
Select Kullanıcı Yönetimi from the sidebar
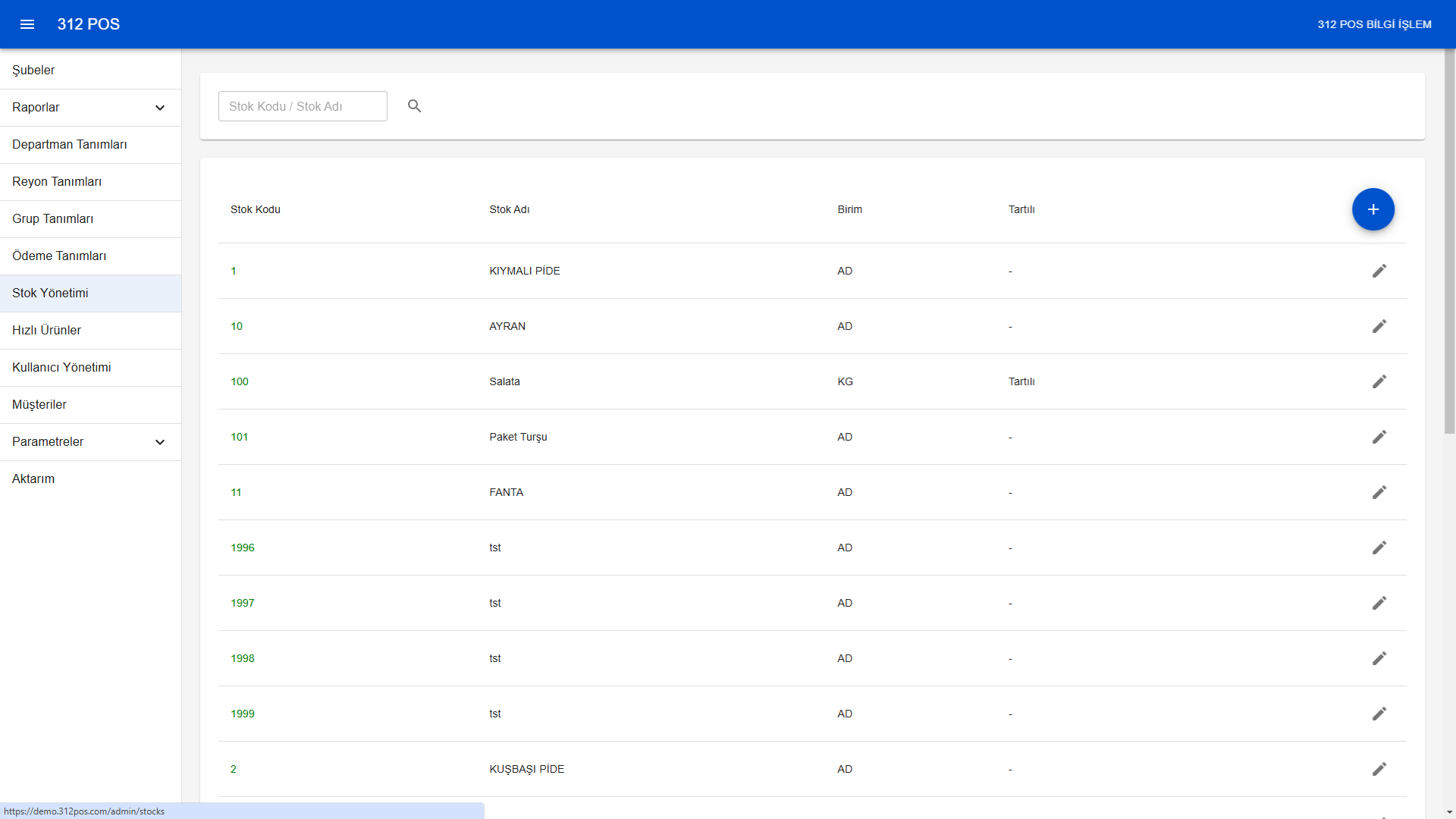pos(61,367)
